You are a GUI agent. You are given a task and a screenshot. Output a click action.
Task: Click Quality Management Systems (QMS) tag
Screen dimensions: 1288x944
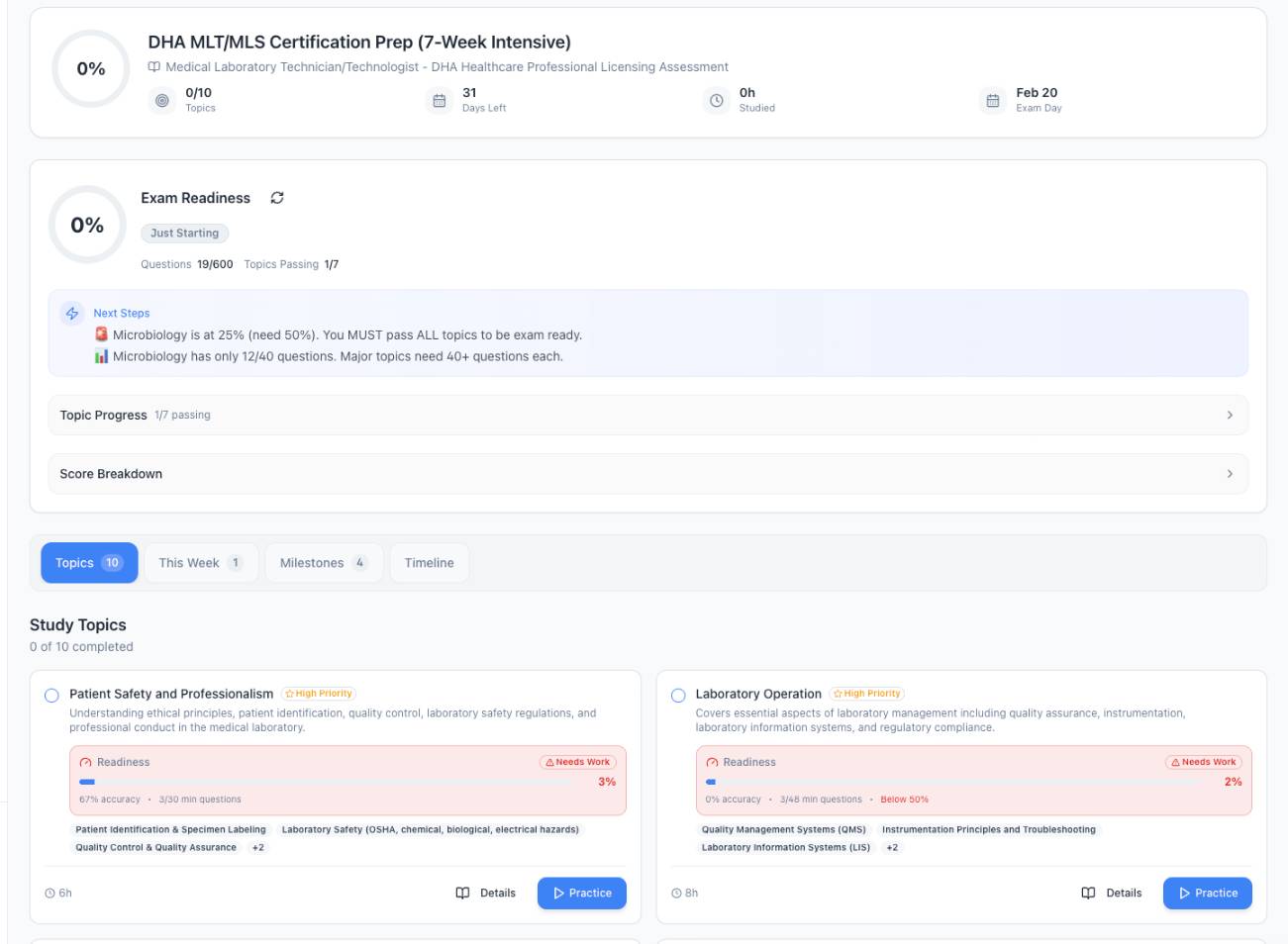coord(784,830)
